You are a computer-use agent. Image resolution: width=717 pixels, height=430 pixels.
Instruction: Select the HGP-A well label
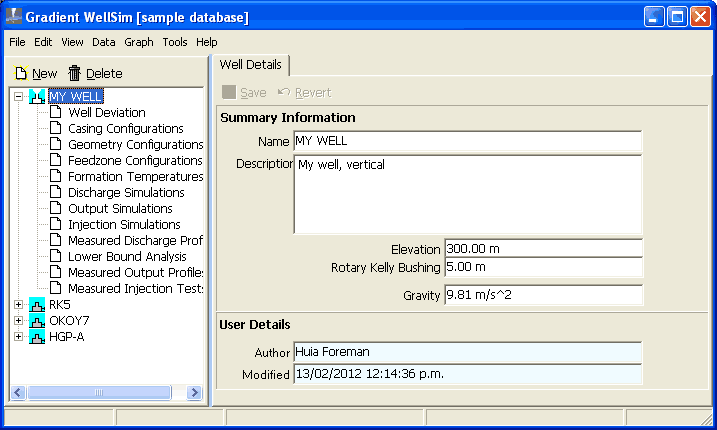[x=66, y=337]
